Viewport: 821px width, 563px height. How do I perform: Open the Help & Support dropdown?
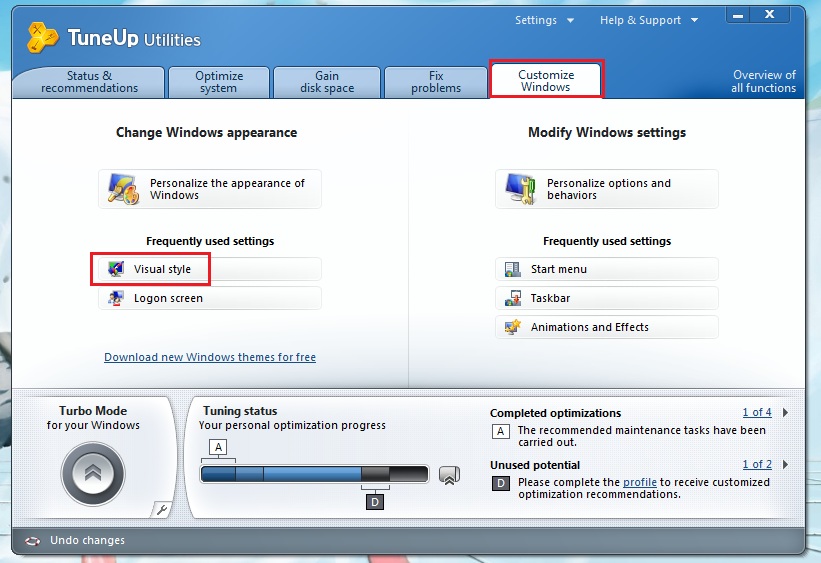pyautogui.click(x=649, y=20)
